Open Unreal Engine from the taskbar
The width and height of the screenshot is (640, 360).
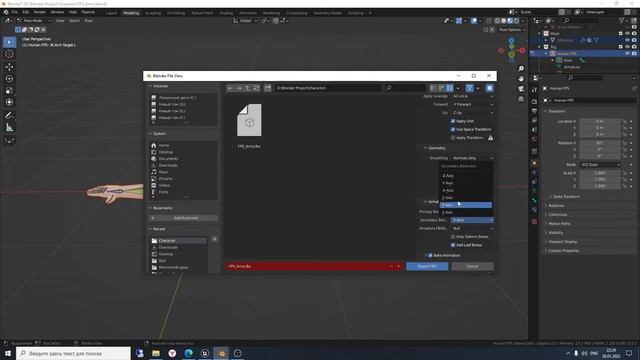[205, 353]
